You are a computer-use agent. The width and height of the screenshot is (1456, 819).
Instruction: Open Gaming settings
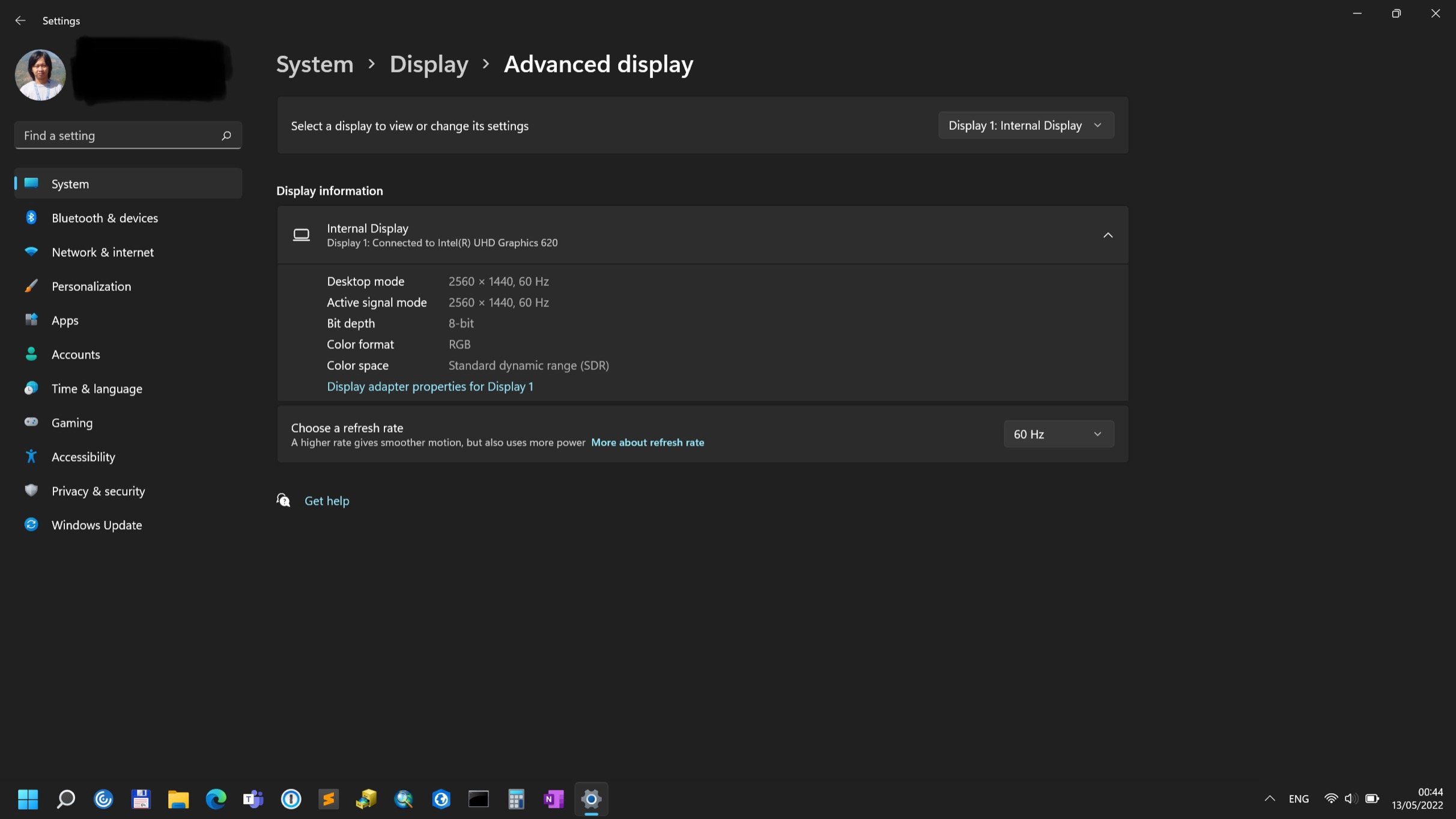pyautogui.click(x=128, y=422)
